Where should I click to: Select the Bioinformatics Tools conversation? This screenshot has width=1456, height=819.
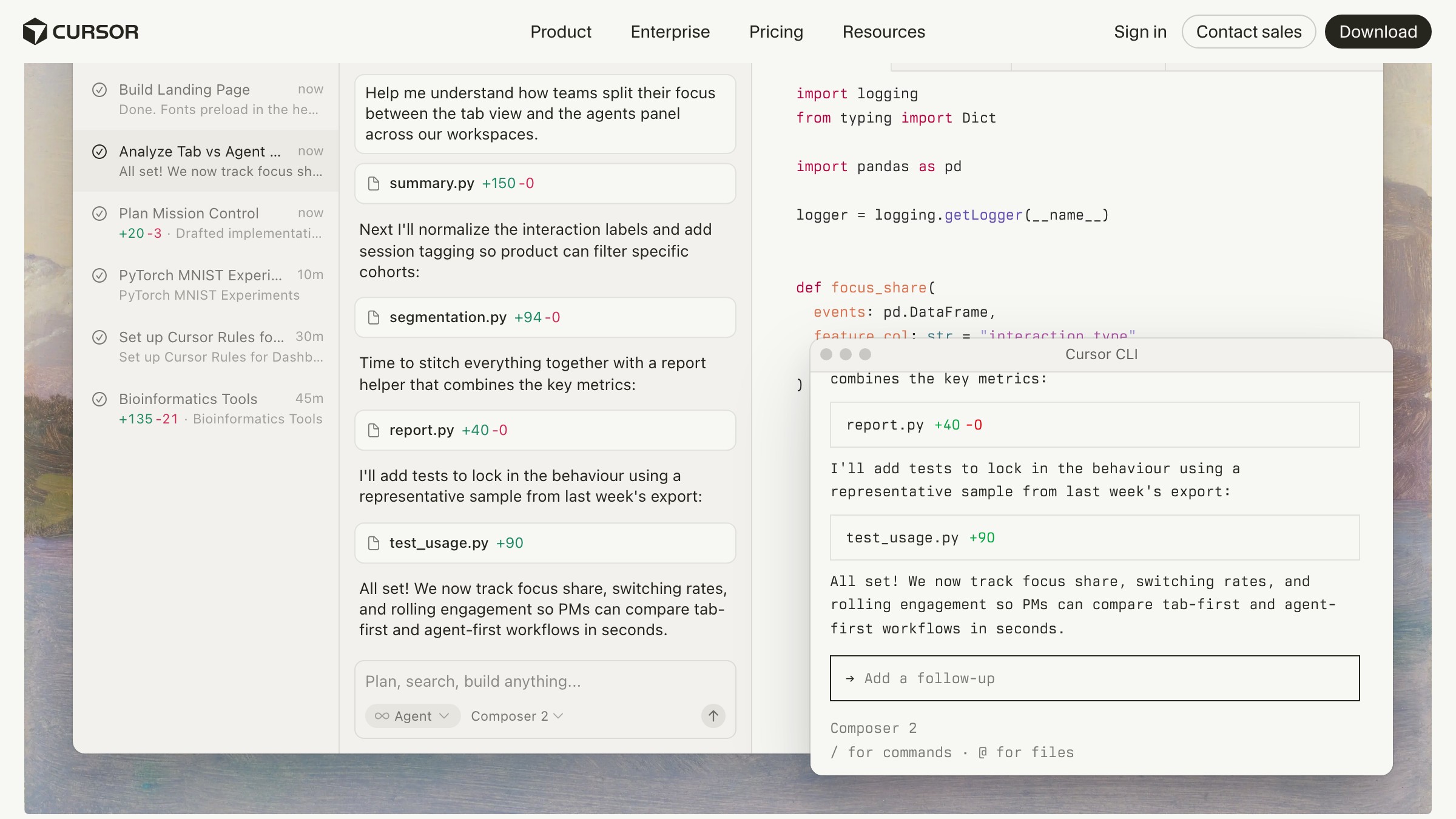point(206,408)
